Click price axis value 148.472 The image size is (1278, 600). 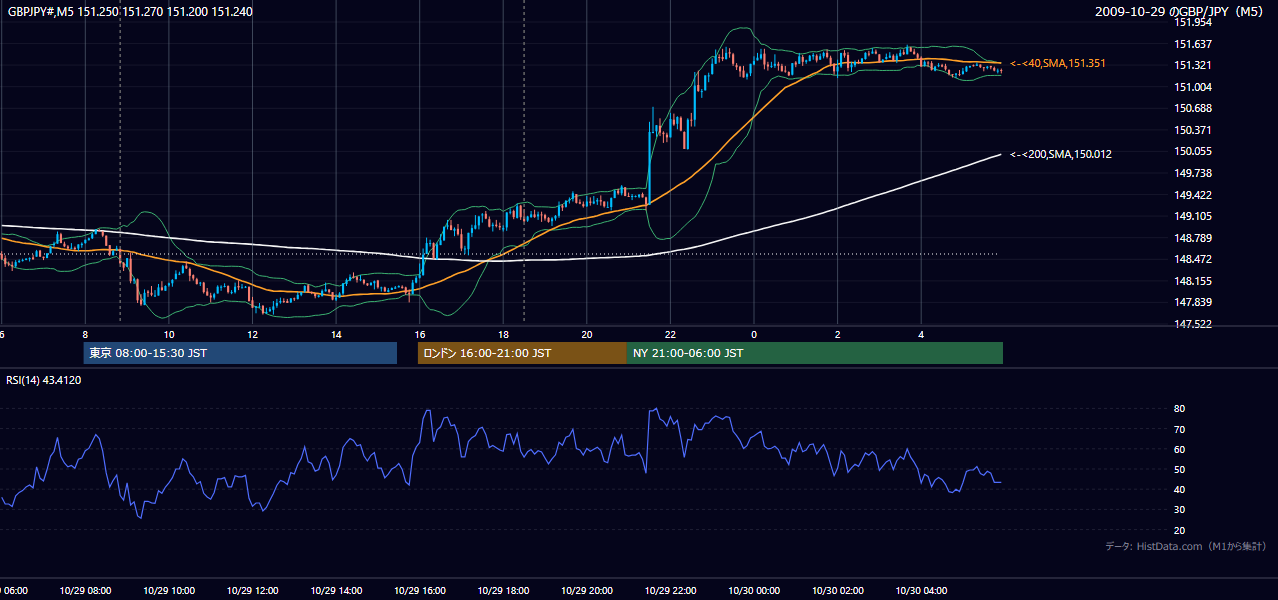(1194, 259)
